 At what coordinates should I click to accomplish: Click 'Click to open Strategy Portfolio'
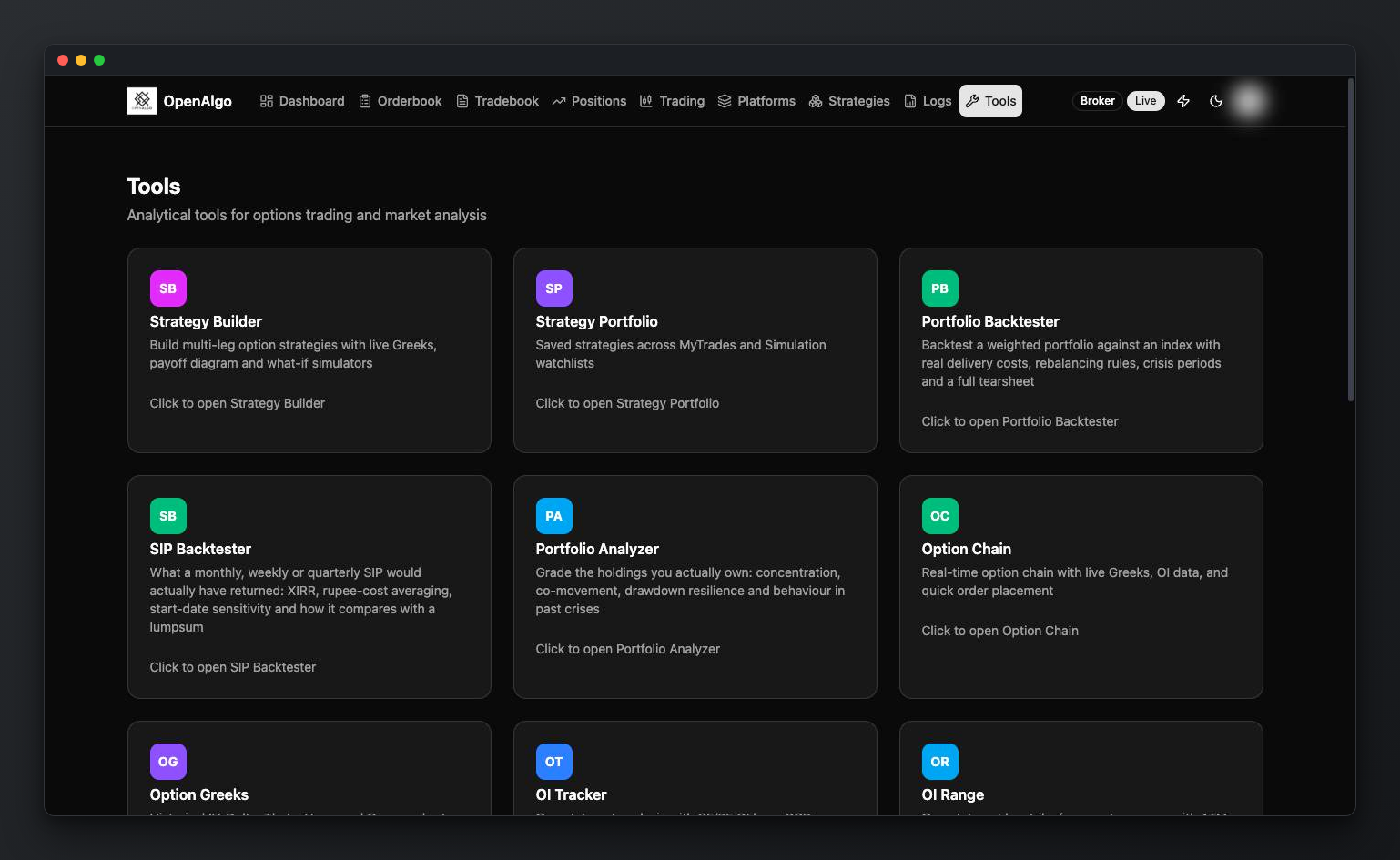(627, 403)
